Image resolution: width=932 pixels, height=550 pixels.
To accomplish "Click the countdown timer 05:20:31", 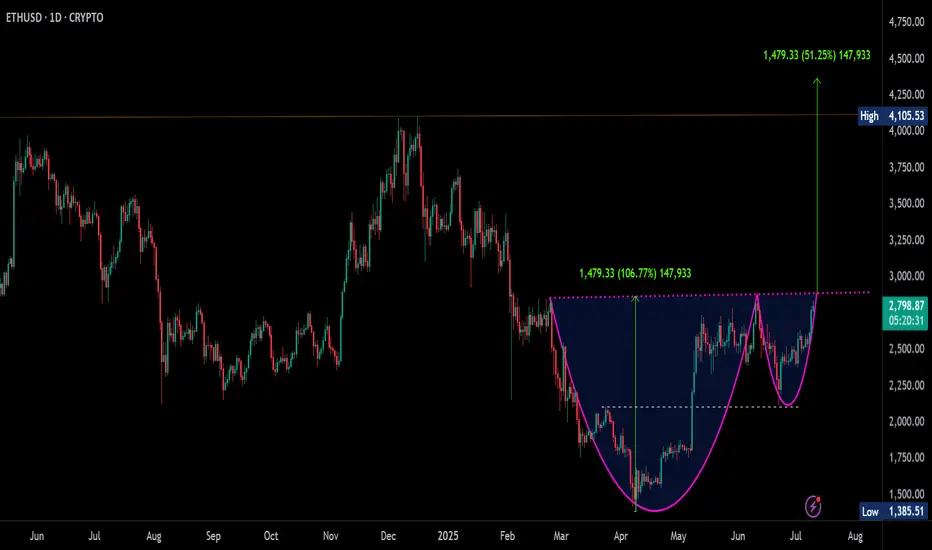I will click(906, 321).
